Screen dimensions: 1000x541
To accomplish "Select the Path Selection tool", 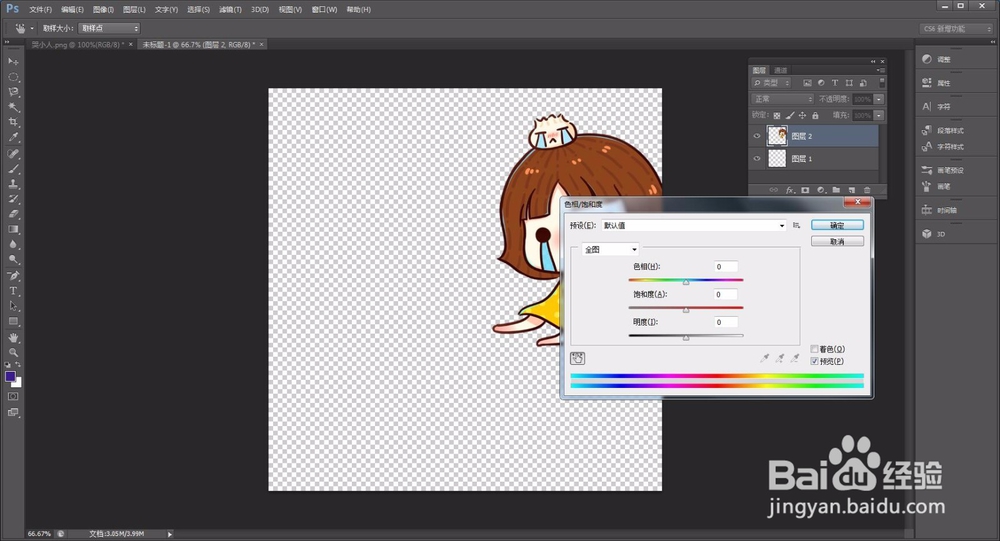I will (13, 306).
